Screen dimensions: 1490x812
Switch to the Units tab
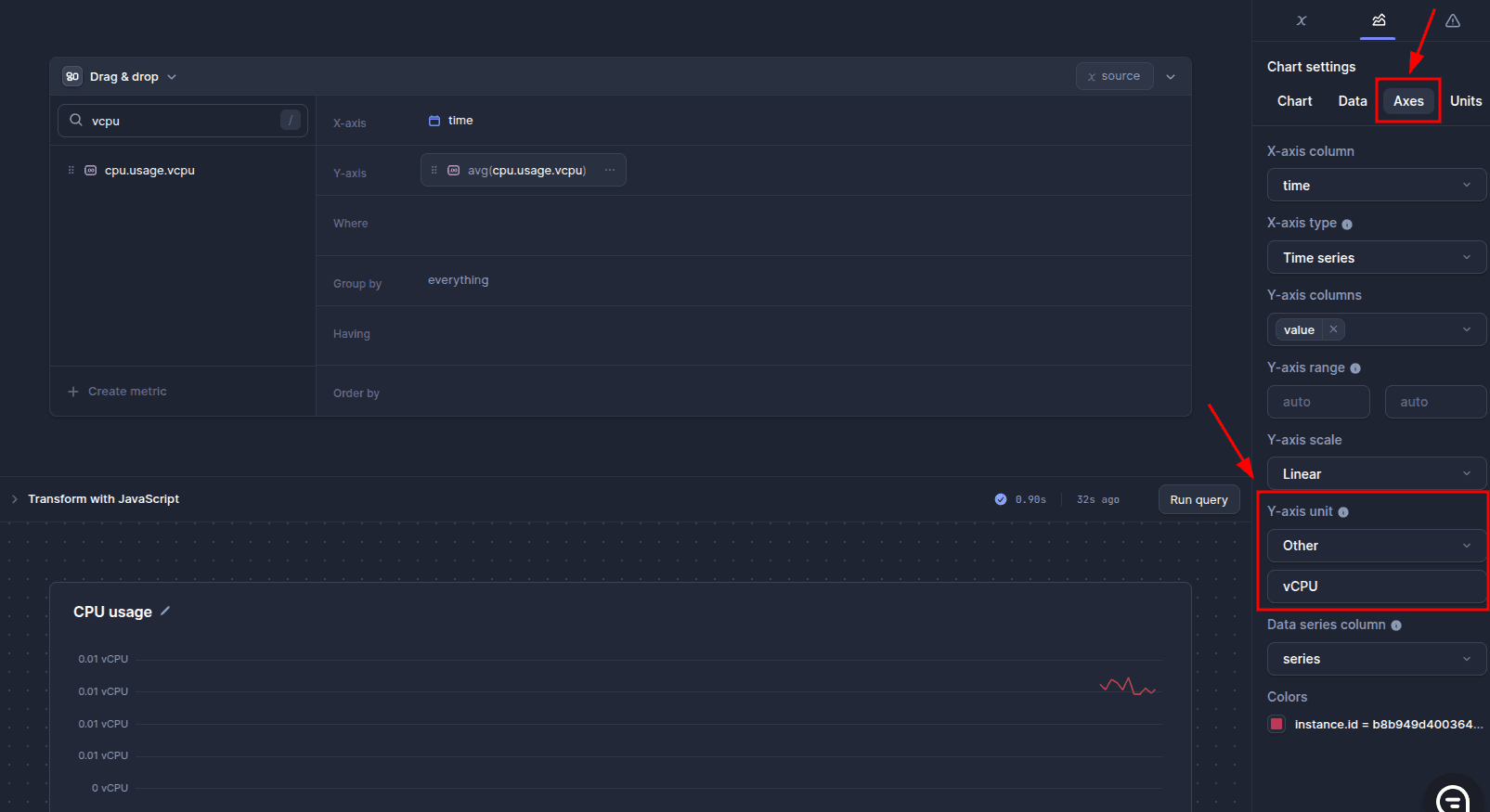pos(1465,101)
